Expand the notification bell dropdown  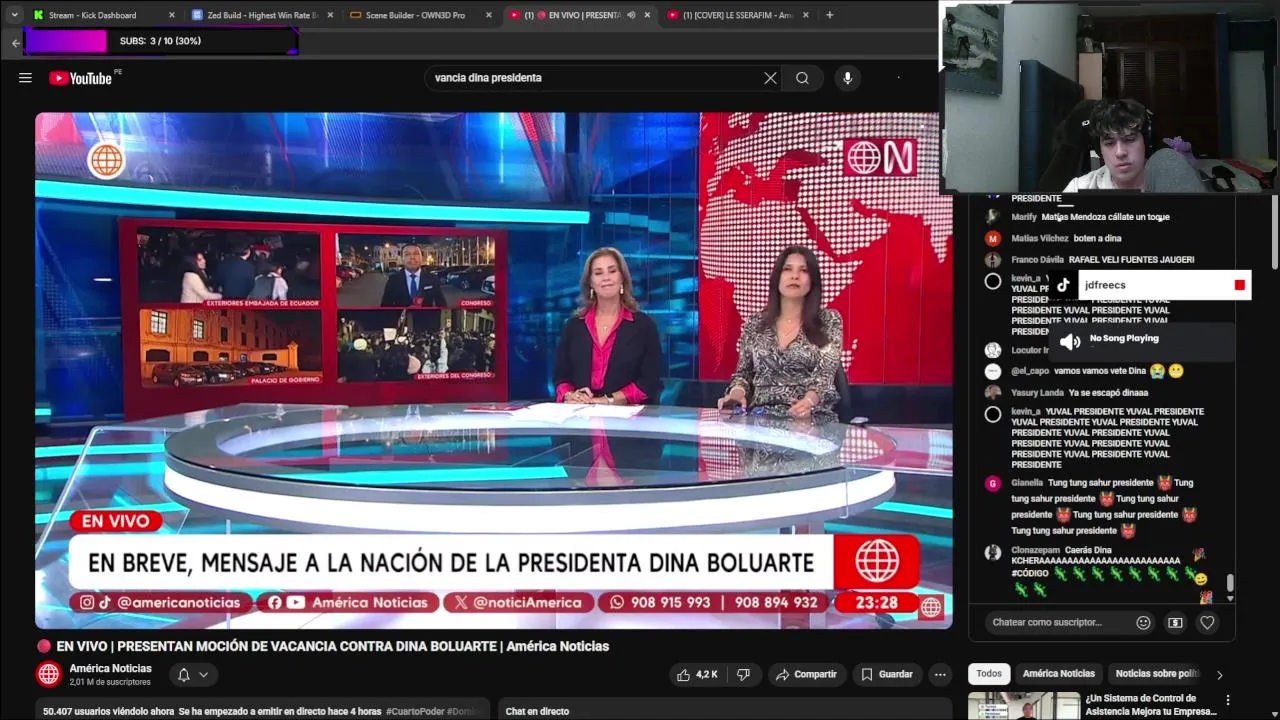tap(203, 674)
